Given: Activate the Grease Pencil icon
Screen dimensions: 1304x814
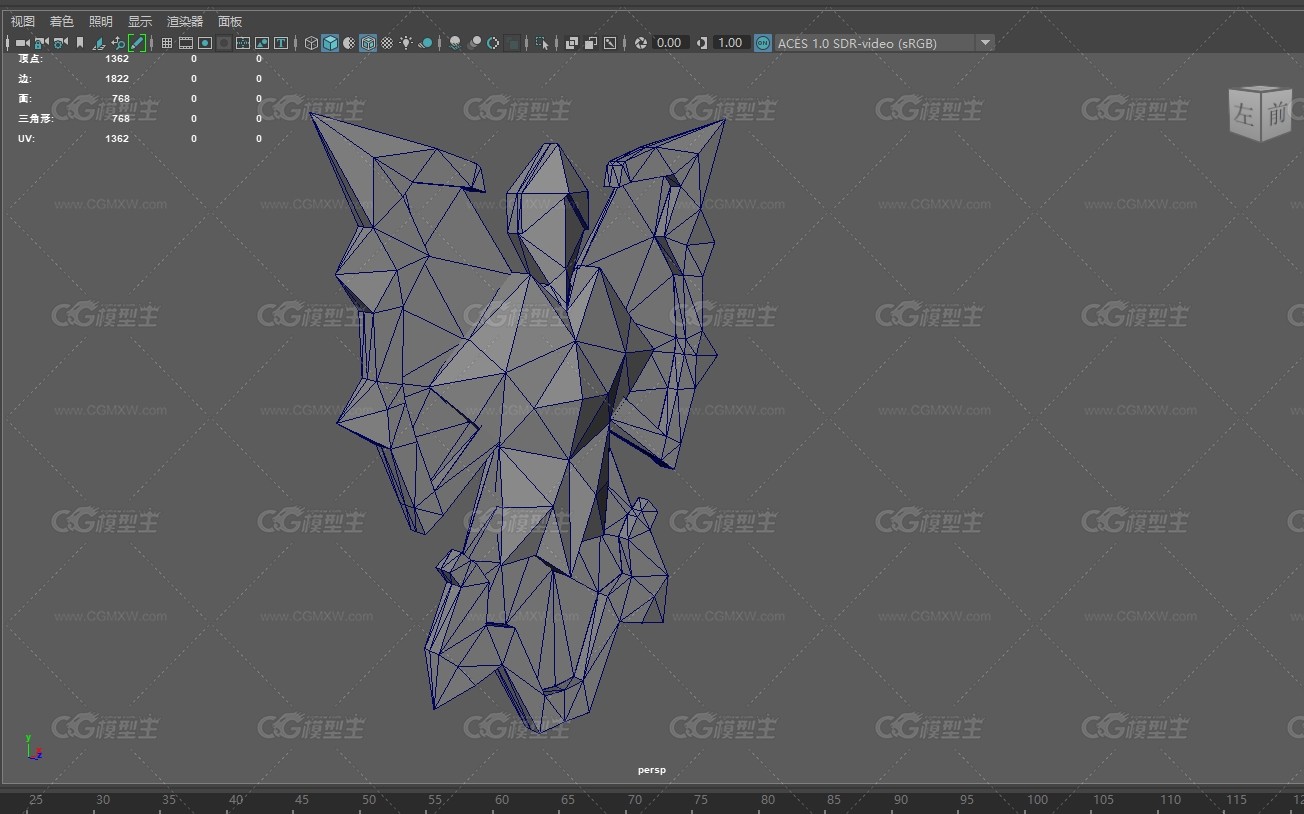Looking at the screenshot, I should 137,43.
